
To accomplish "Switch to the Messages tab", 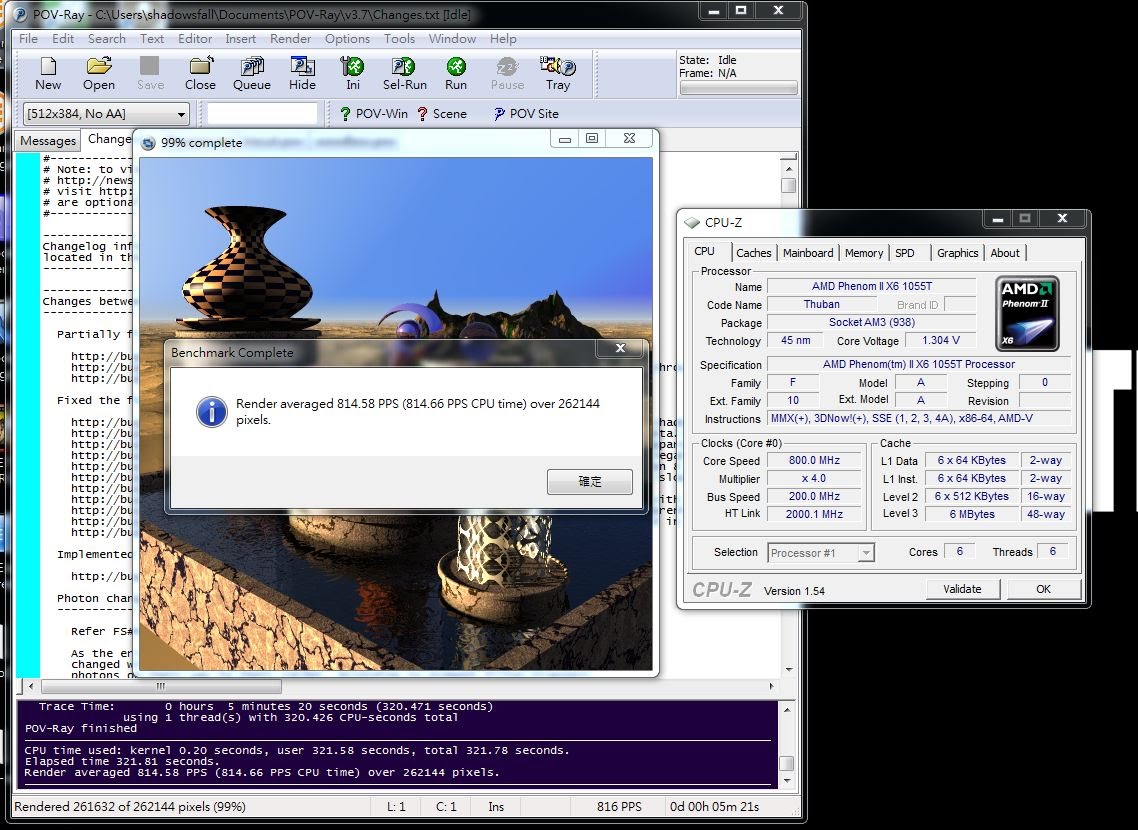I will pos(48,141).
